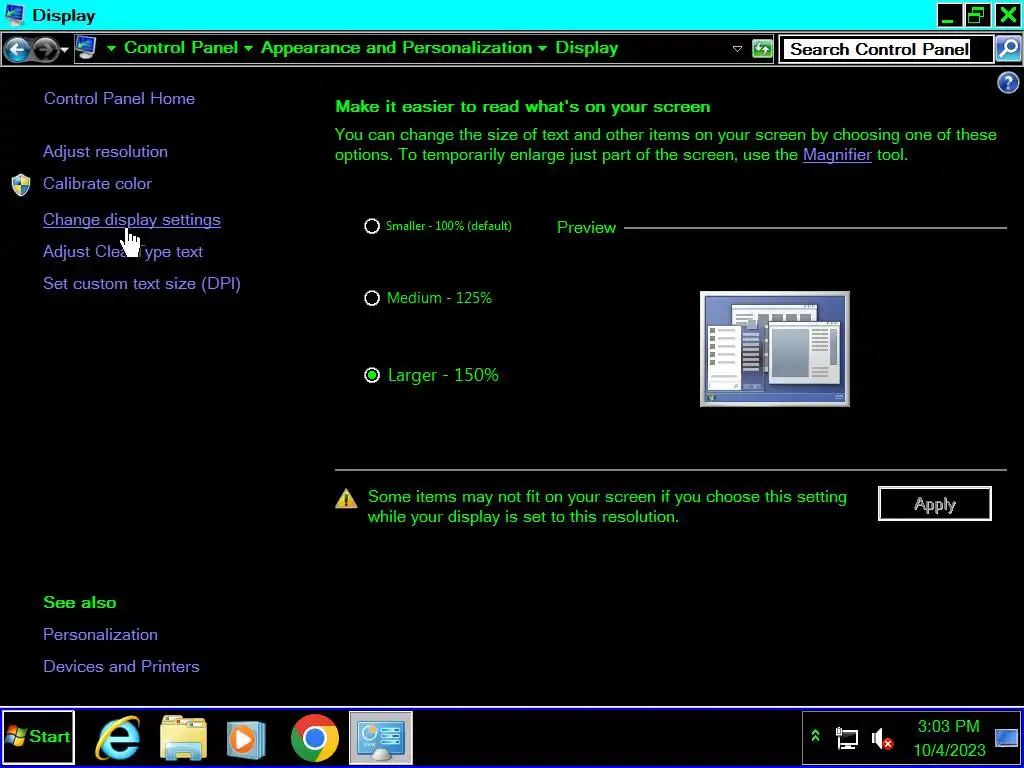Click the Display window title icon
Viewport: 1024px width, 768px height.
(x=14, y=15)
